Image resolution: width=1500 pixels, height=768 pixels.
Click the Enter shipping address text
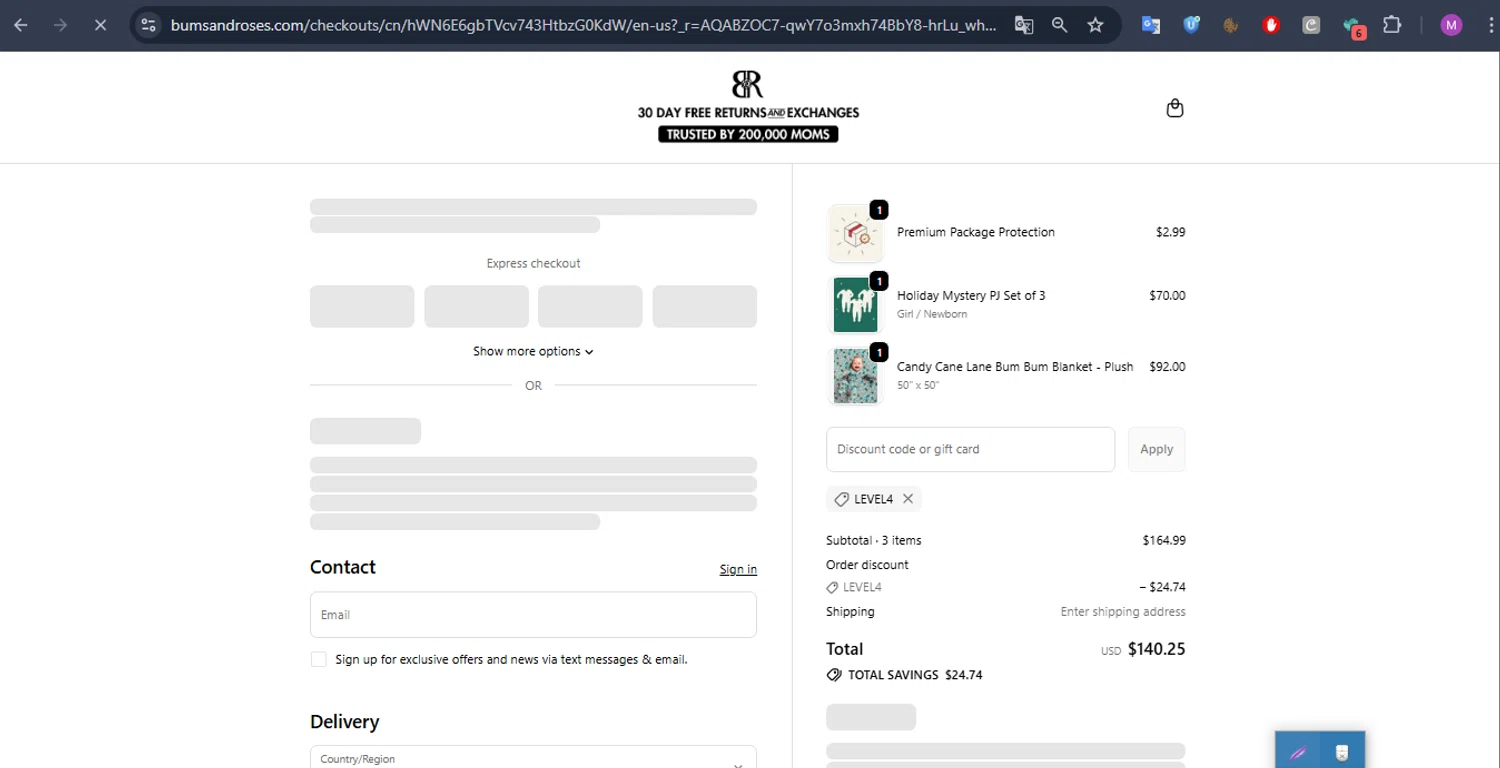(x=1123, y=612)
